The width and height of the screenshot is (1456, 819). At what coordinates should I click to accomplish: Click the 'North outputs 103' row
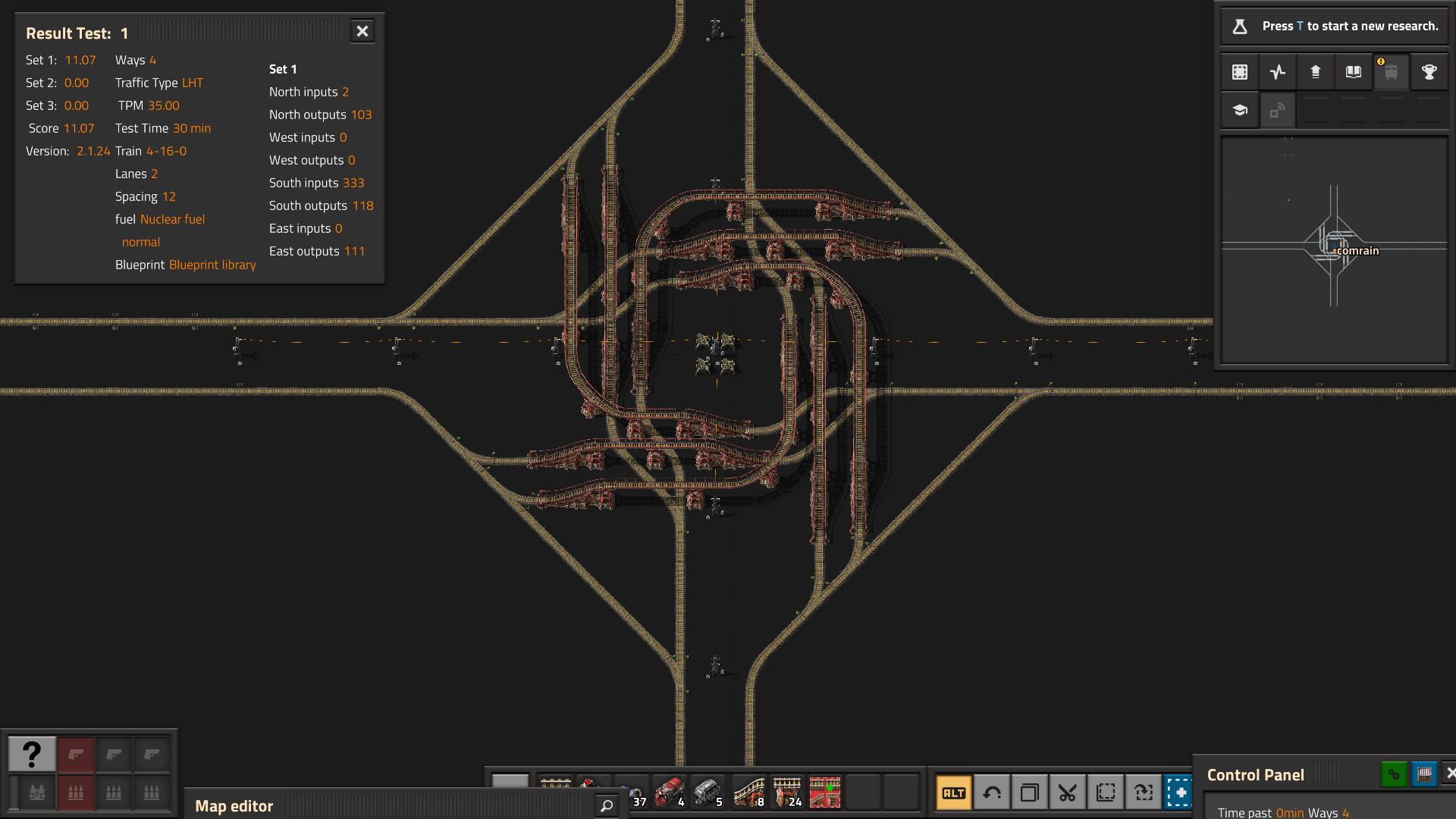tap(320, 115)
